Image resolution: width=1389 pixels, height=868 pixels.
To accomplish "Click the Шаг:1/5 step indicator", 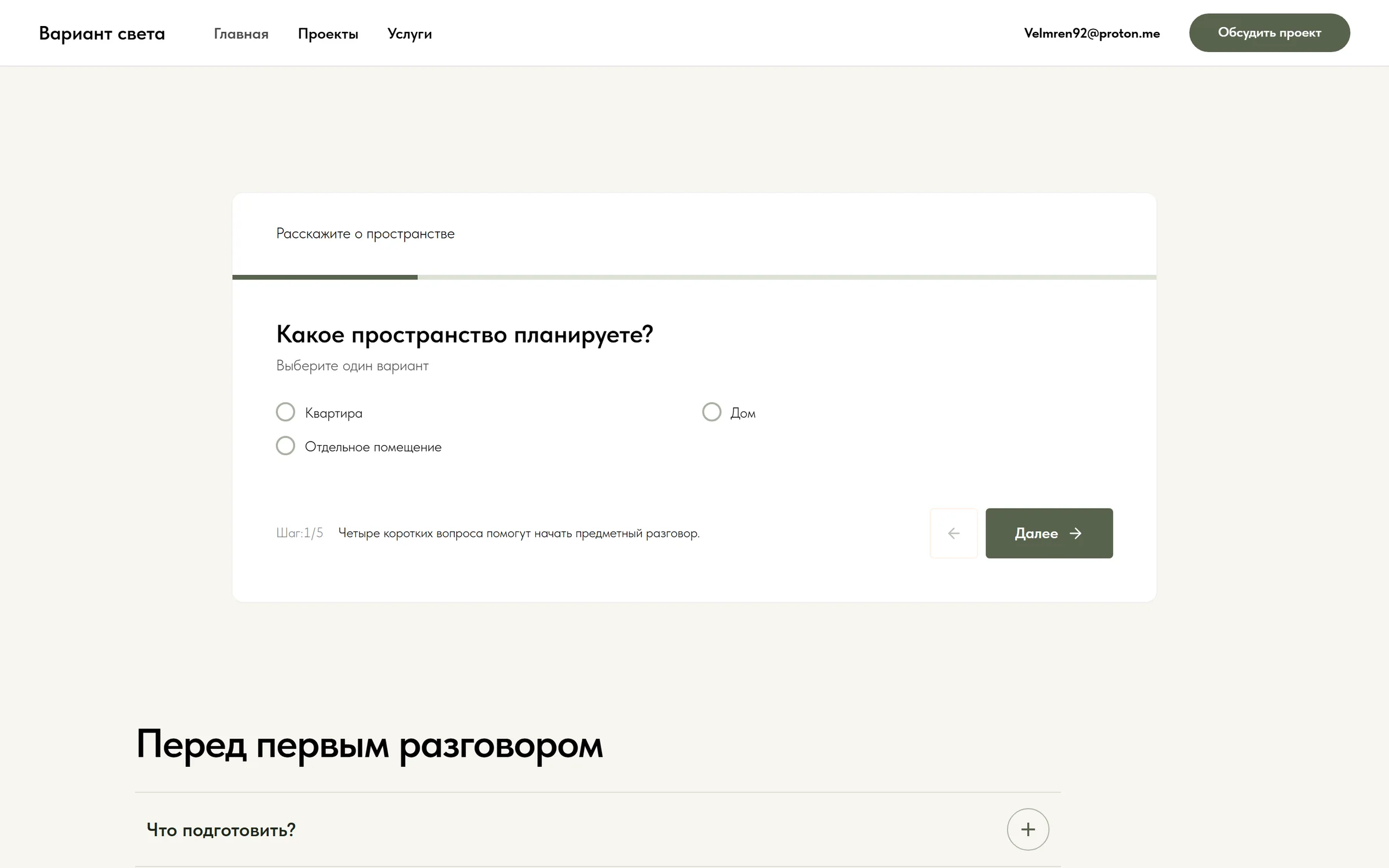I will tap(300, 532).
